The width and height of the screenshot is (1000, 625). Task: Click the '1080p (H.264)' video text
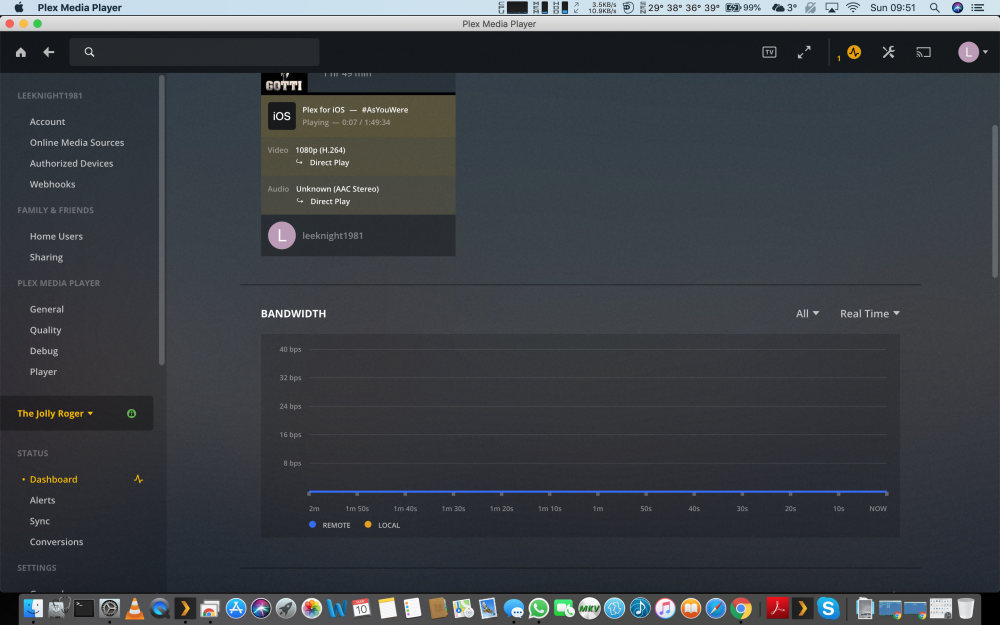pyautogui.click(x=320, y=150)
